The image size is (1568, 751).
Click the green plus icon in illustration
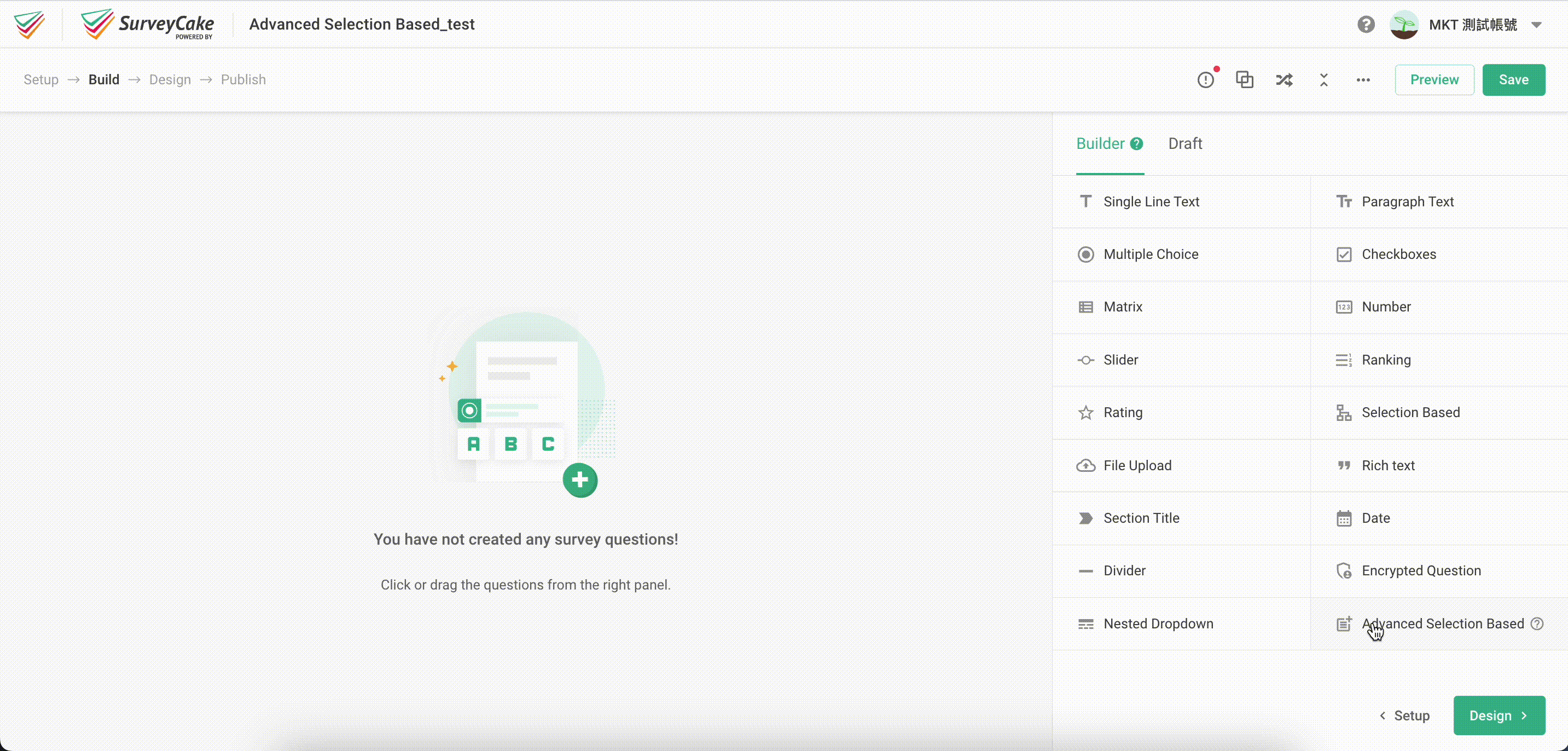point(580,481)
